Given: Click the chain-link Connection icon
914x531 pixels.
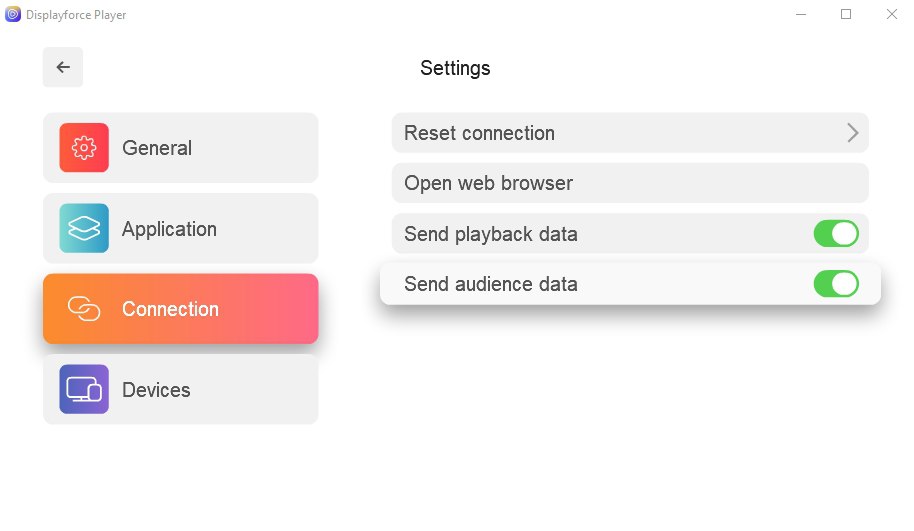Looking at the screenshot, I should pyautogui.click(x=84, y=309).
